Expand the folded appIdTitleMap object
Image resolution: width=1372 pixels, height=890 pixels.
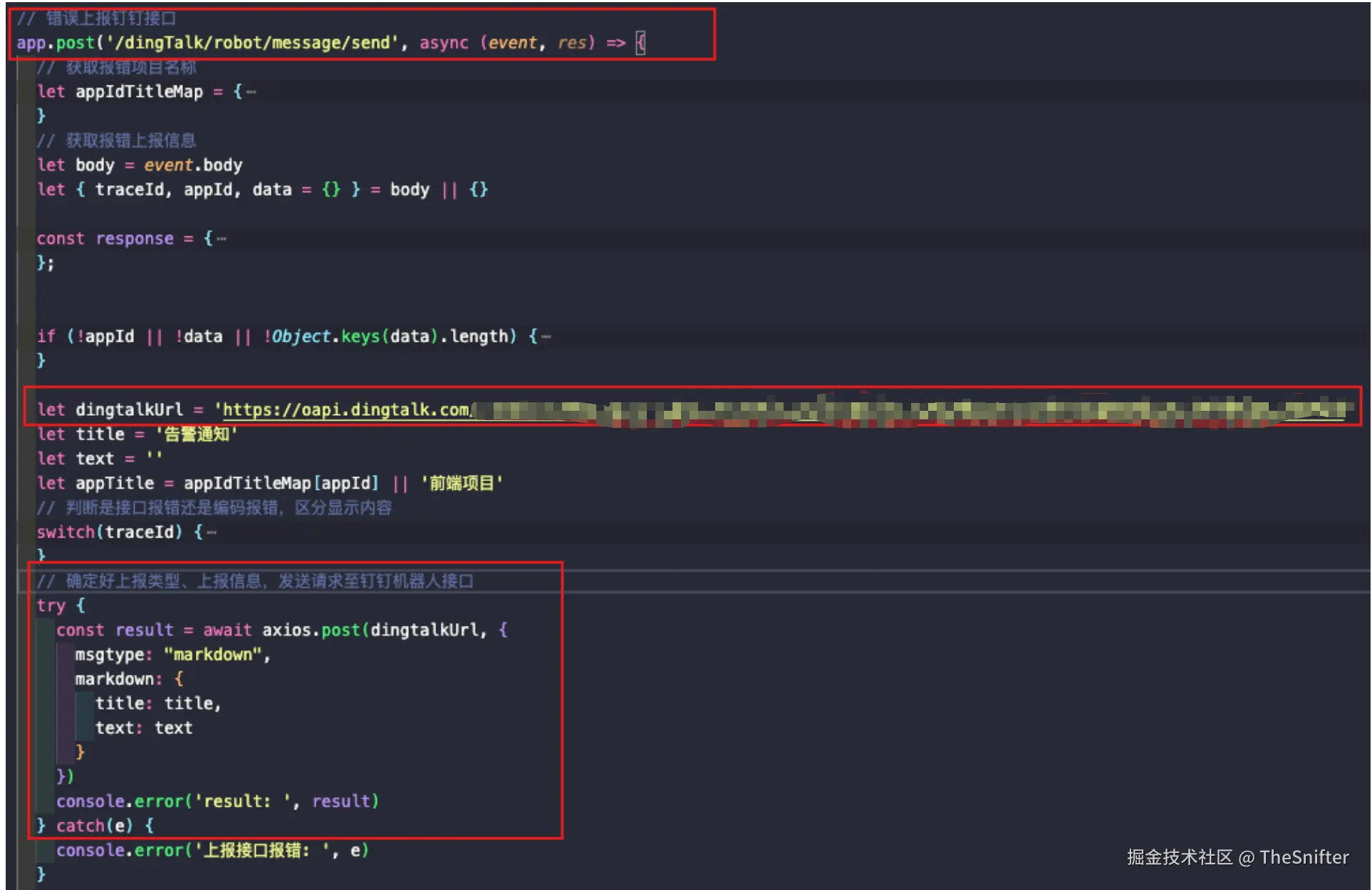pyautogui.click(x=251, y=92)
